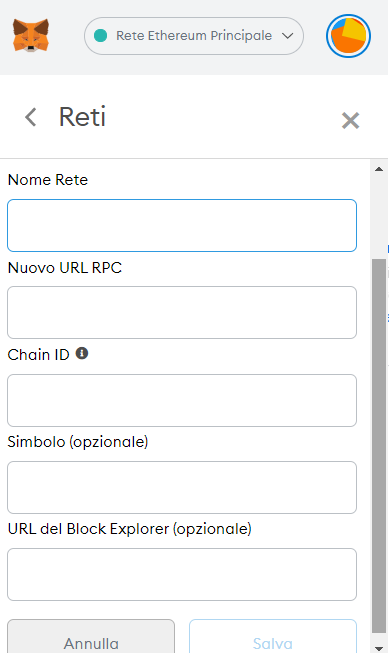Viewport: 389px width, 653px height.
Task: Cancel with the Annulla button
Action: (x=91, y=636)
